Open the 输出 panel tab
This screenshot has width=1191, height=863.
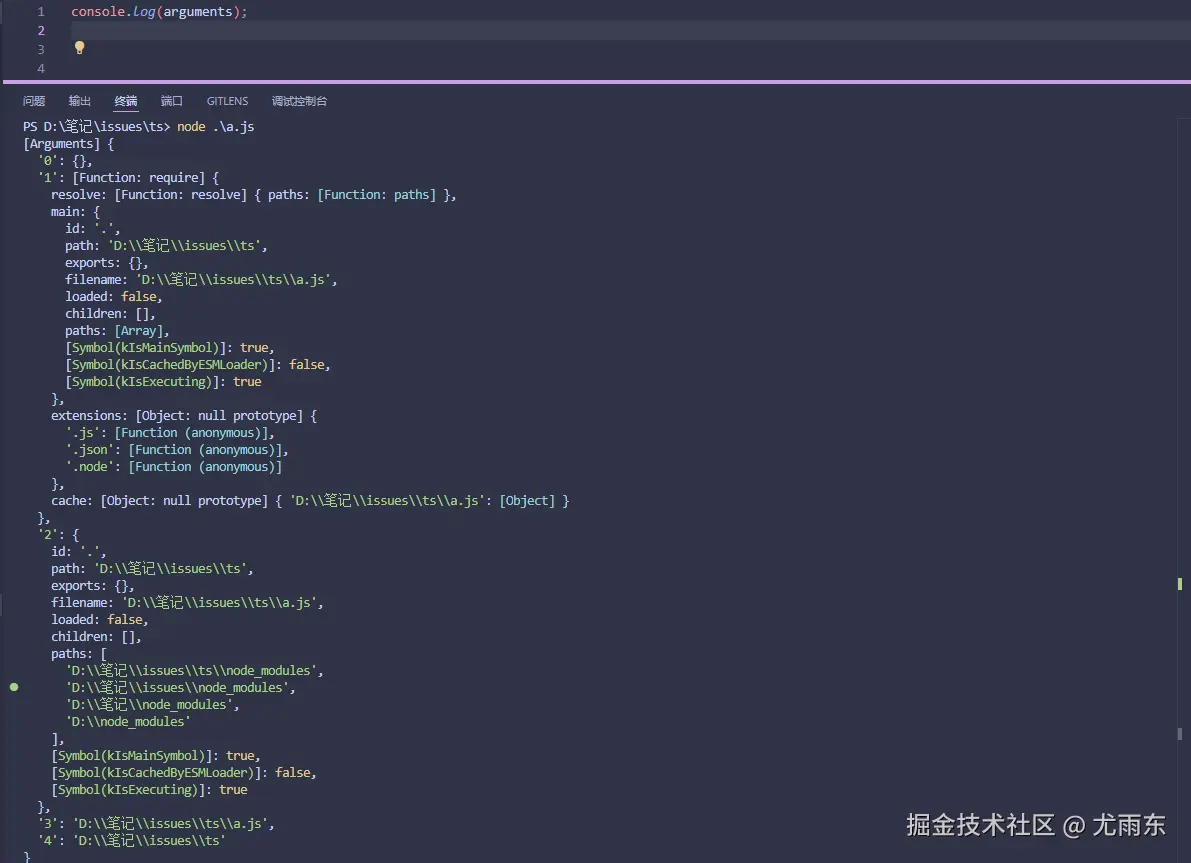(x=80, y=101)
